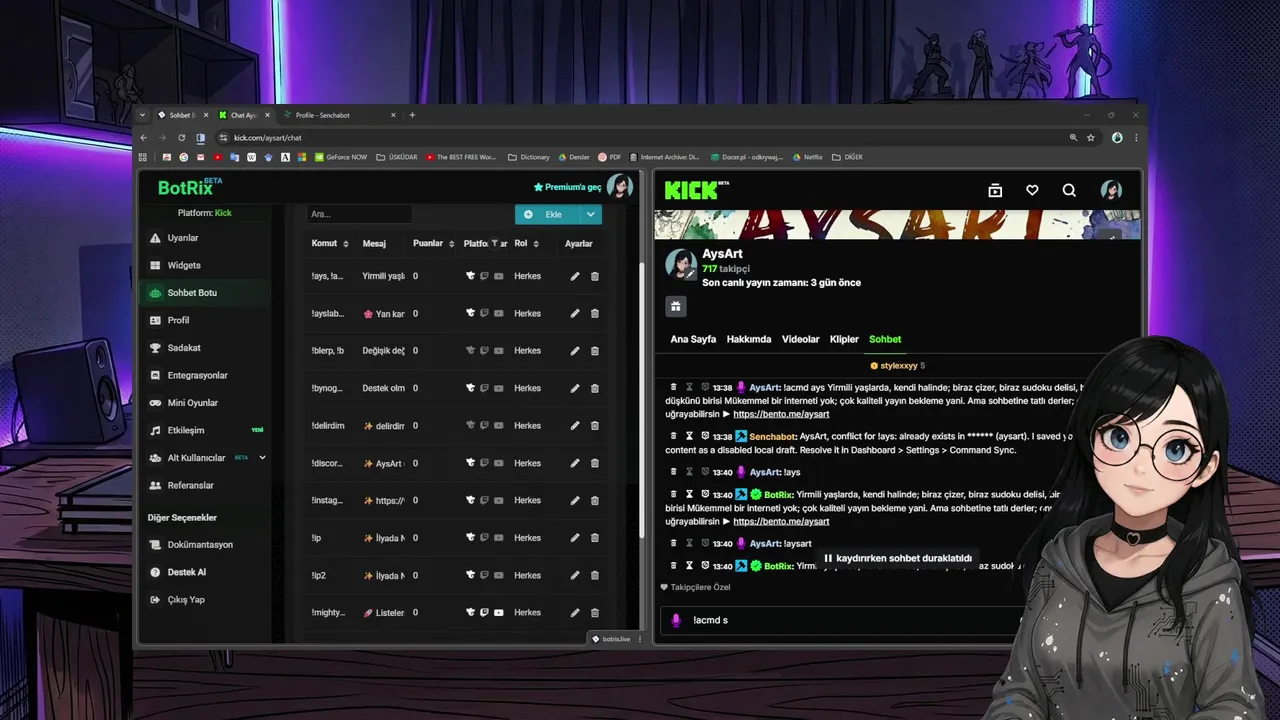Delete the !mighty command via trash icon
The width and height of the screenshot is (1280, 720).
point(595,612)
